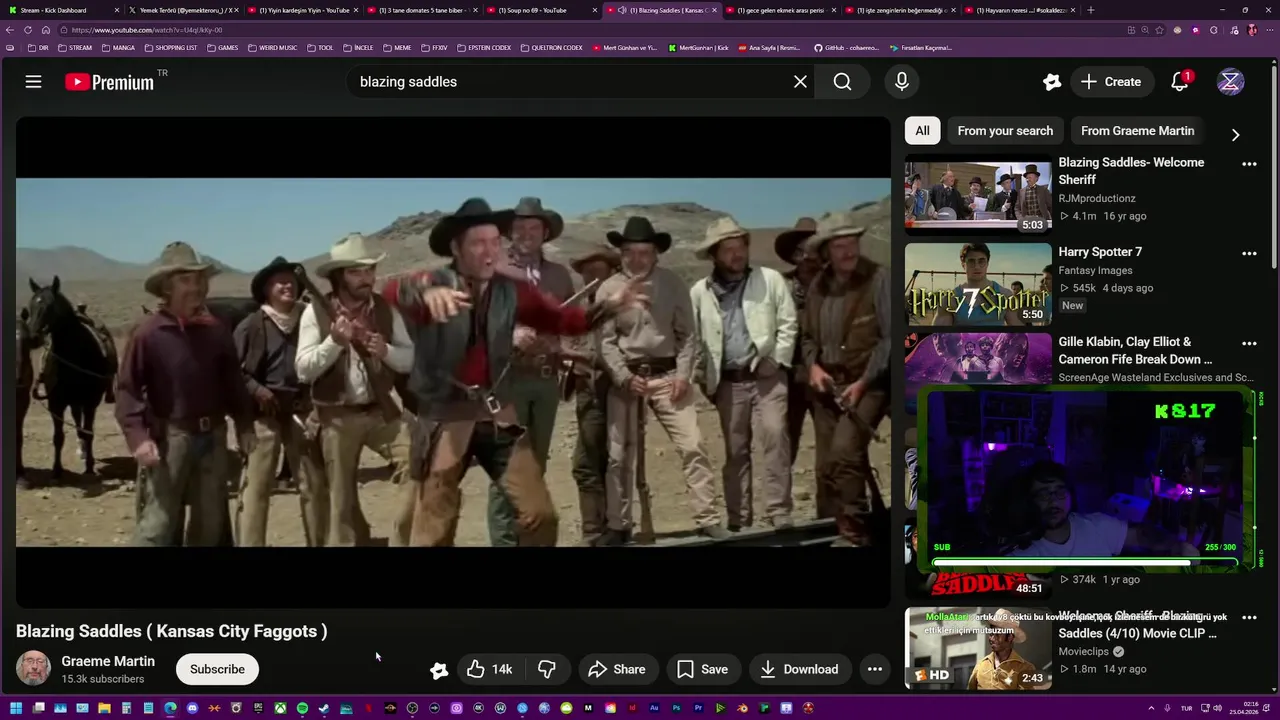Go back with browser back arrow
The image size is (1280, 720).
[10, 30]
